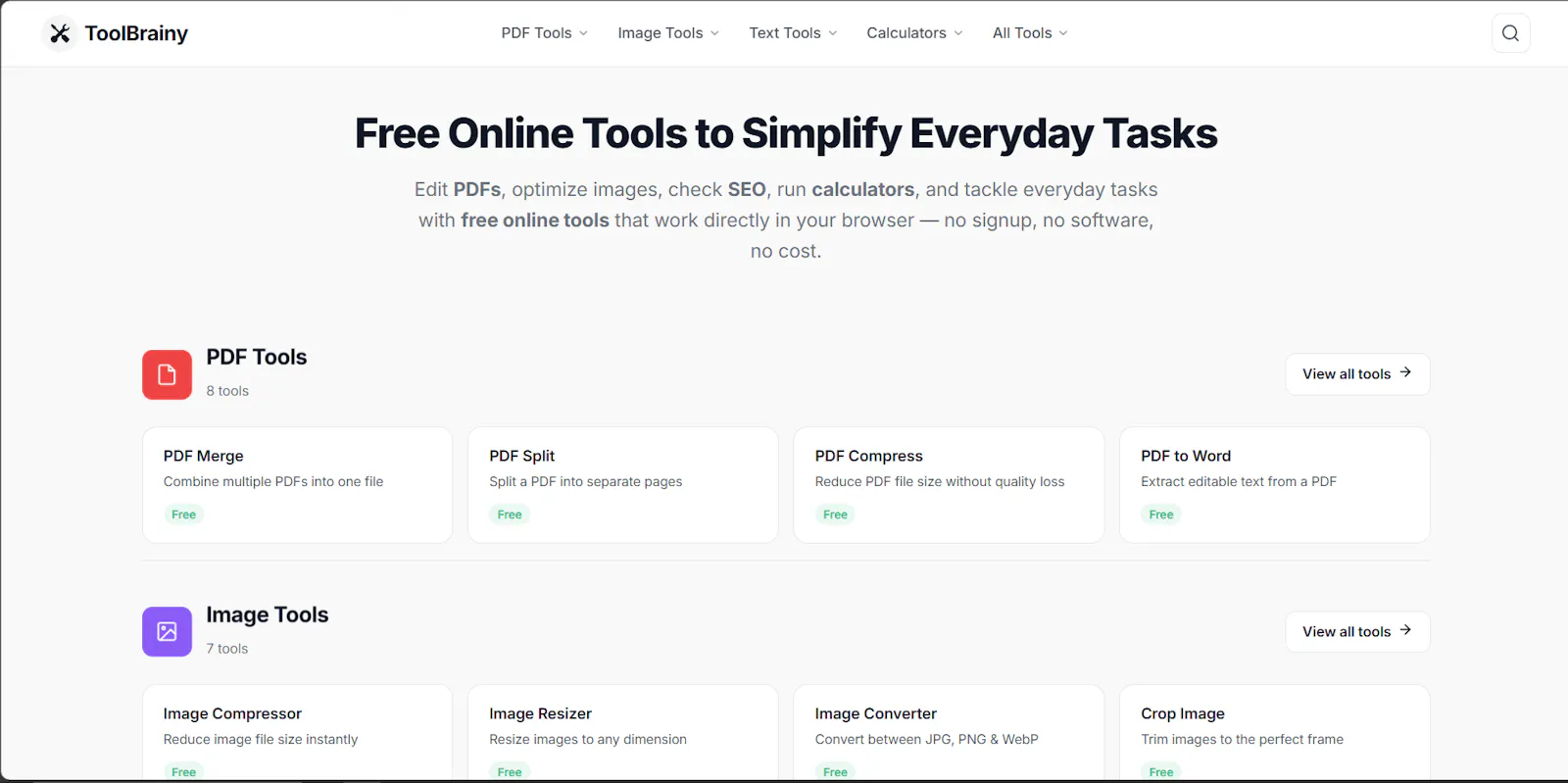Viewport: 1568px width, 783px height.
Task: Click the '7 tools' count text
Action: coord(227,649)
